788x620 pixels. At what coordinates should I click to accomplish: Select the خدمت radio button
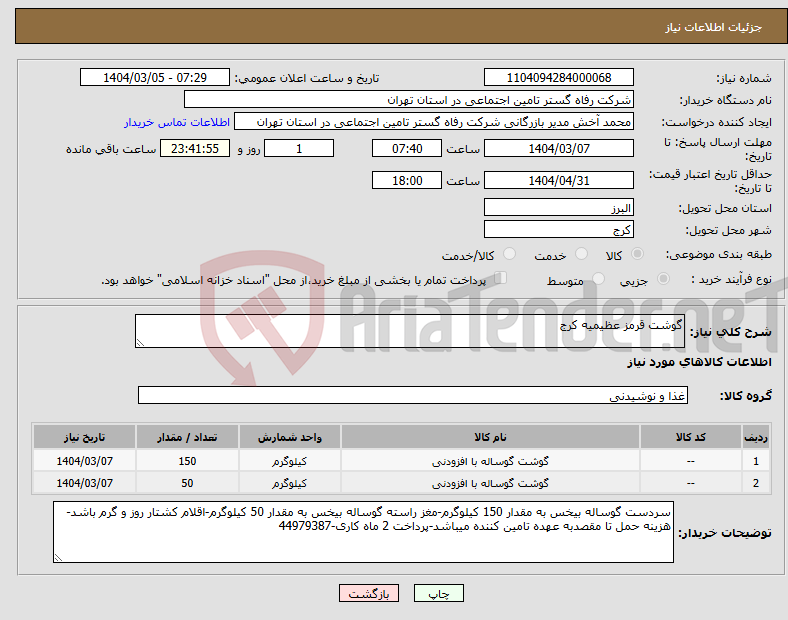[x=581, y=254]
